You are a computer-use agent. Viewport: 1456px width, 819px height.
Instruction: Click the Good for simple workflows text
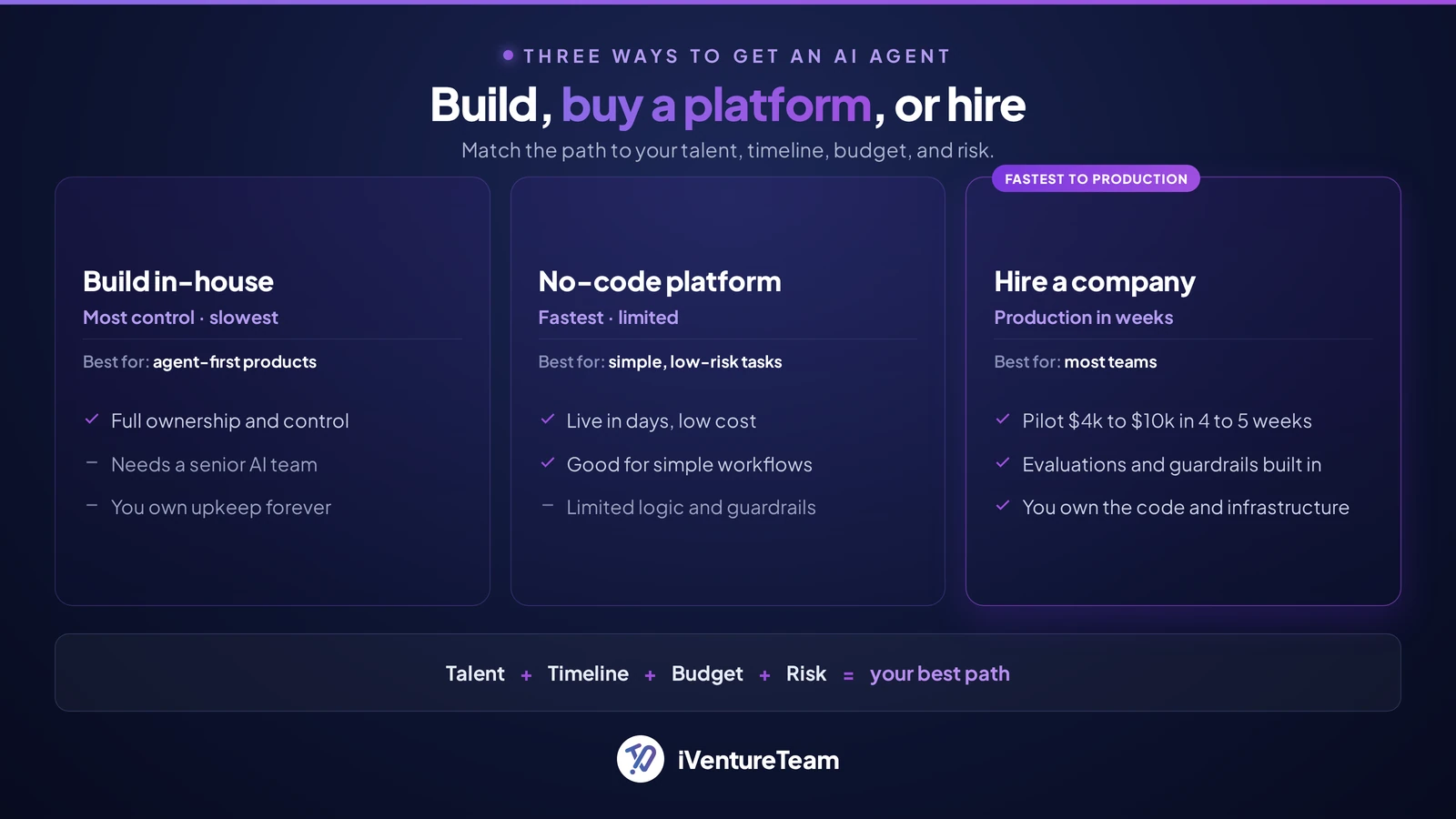[x=690, y=464]
